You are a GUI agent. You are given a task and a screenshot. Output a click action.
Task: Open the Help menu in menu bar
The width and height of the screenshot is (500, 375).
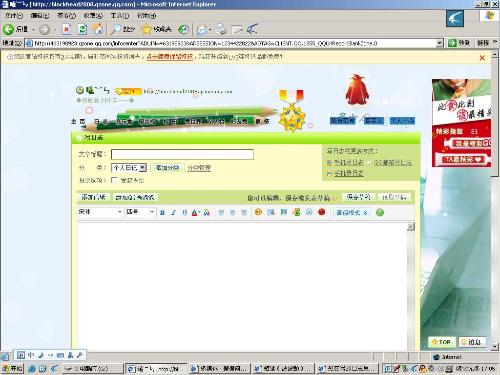[x=146, y=15]
